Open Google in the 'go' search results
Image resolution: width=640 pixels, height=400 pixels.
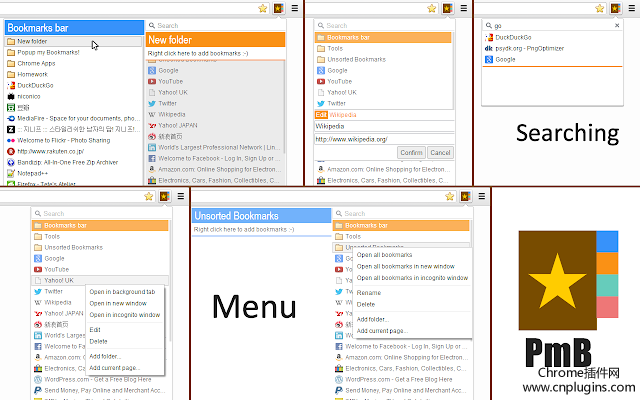(552, 59)
